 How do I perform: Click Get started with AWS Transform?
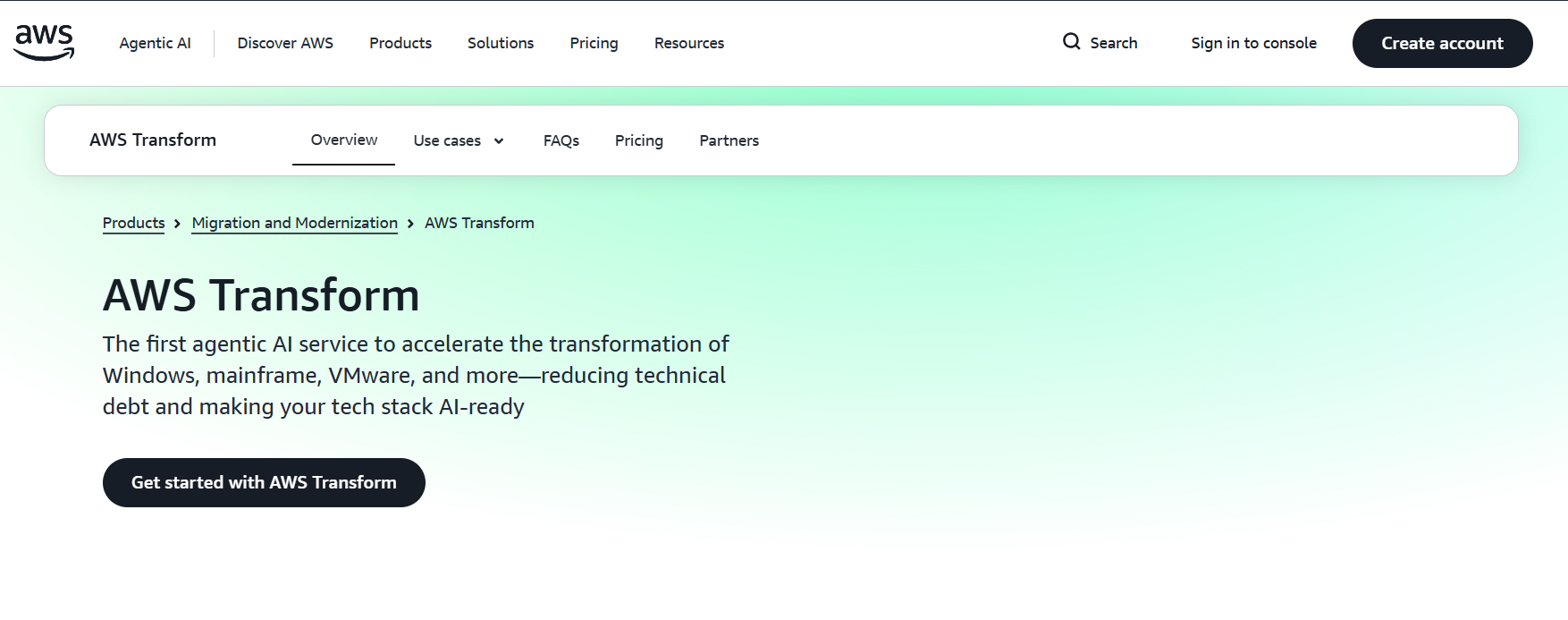click(x=264, y=482)
